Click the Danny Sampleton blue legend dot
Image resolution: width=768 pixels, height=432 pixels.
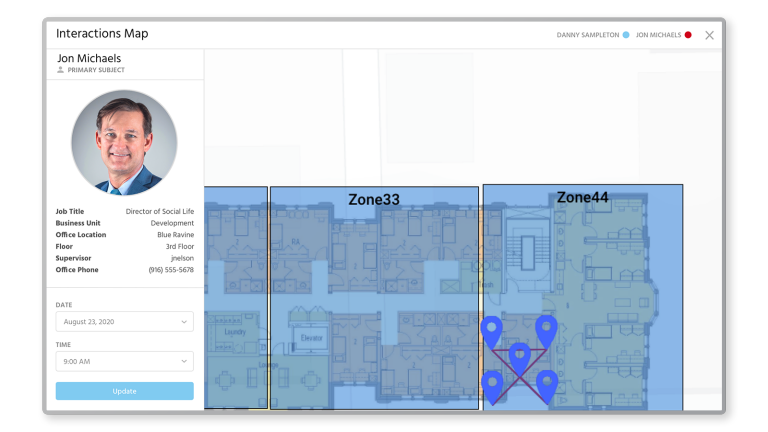626,35
